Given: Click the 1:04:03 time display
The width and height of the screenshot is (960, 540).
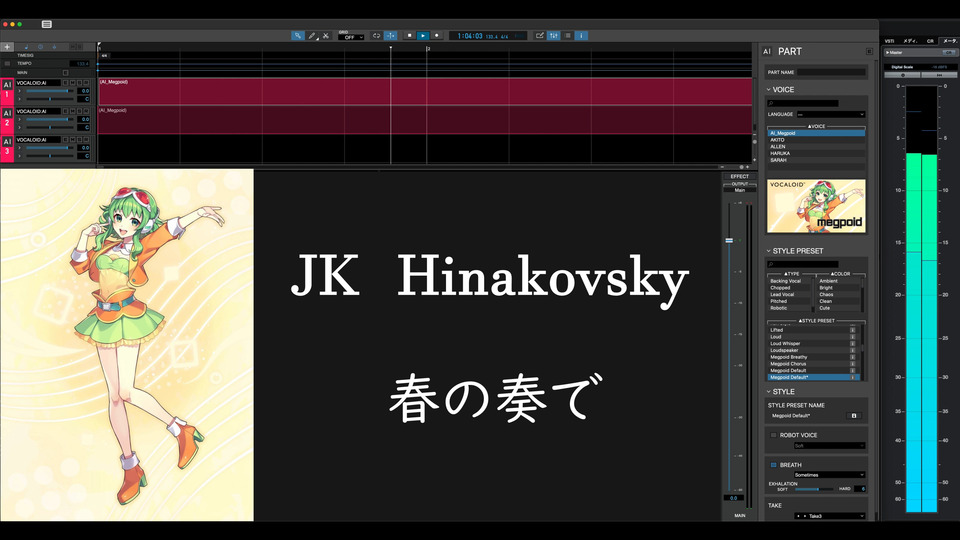Looking at the screenshot, I should (470, 36).
